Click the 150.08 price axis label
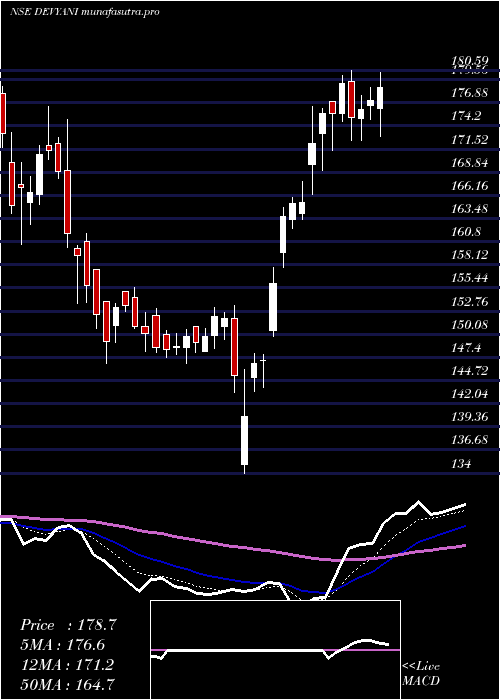This screenshot has height=700, width=500. 469,325
